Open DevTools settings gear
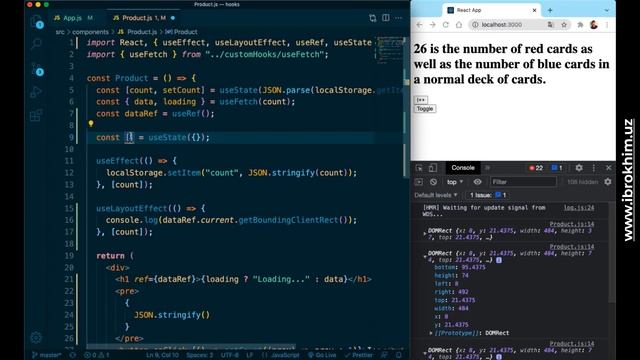Viewport: 640px width, 360px height. pos(579,168)
